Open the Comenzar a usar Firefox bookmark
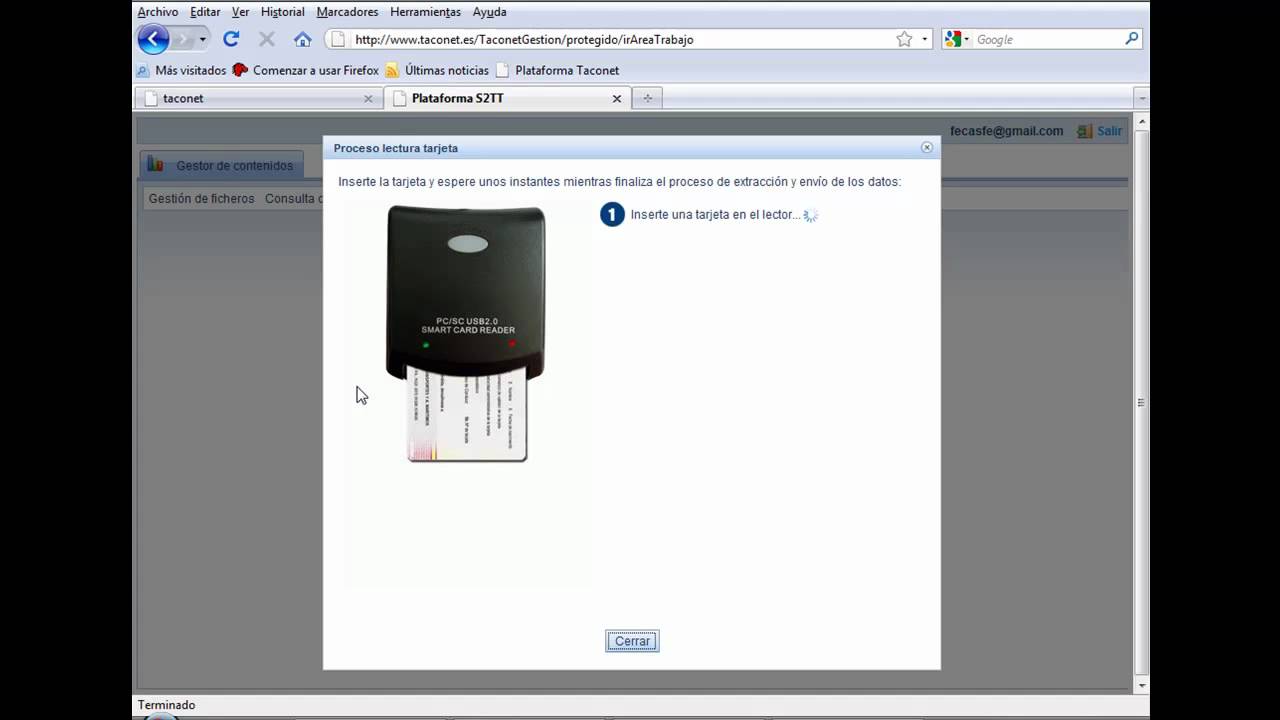Image resolution: width=1280 pixels, height=720 pixels. (306, 70)
